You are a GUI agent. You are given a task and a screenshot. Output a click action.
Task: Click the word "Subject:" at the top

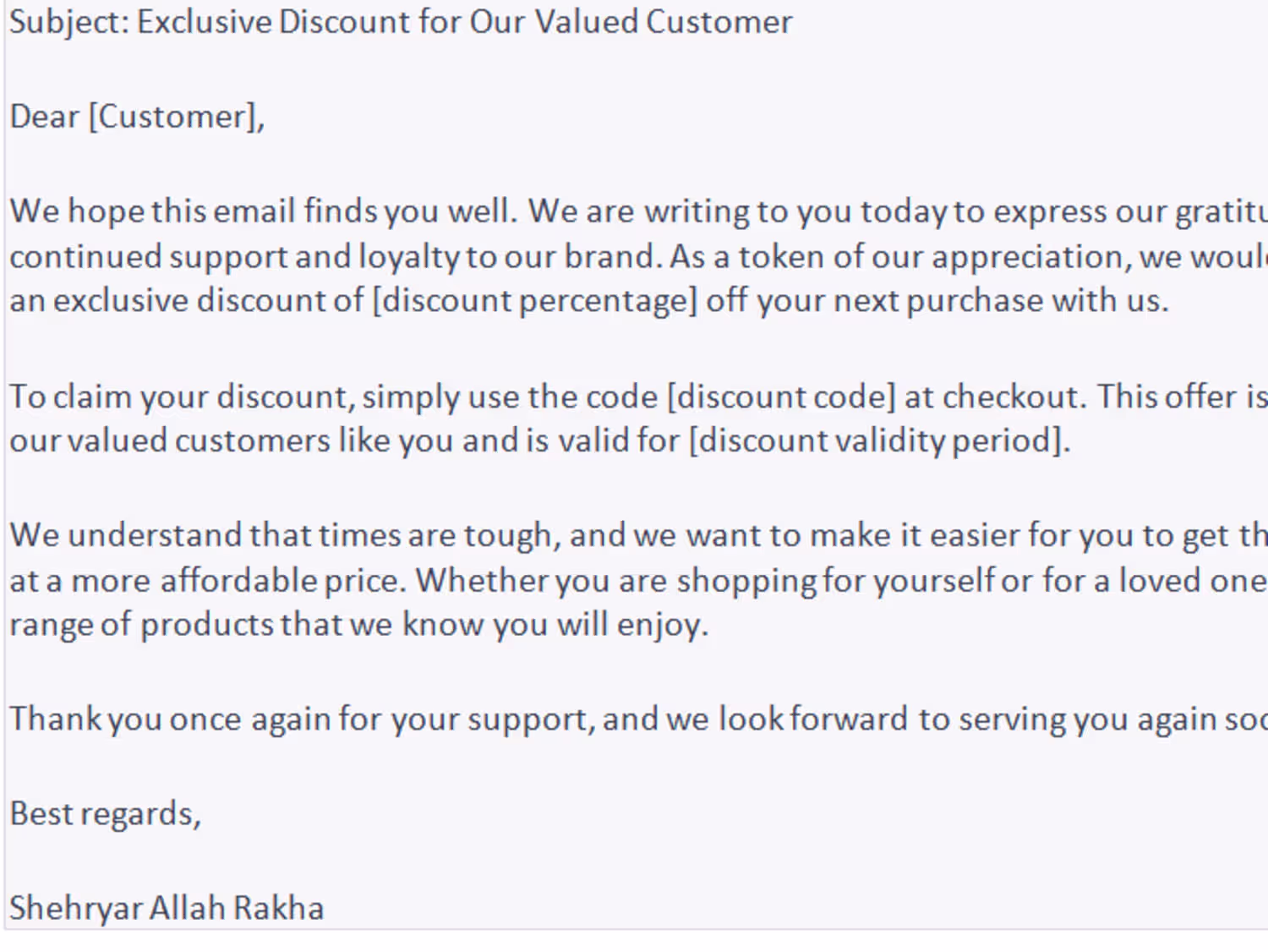click(x=69, y=22)
